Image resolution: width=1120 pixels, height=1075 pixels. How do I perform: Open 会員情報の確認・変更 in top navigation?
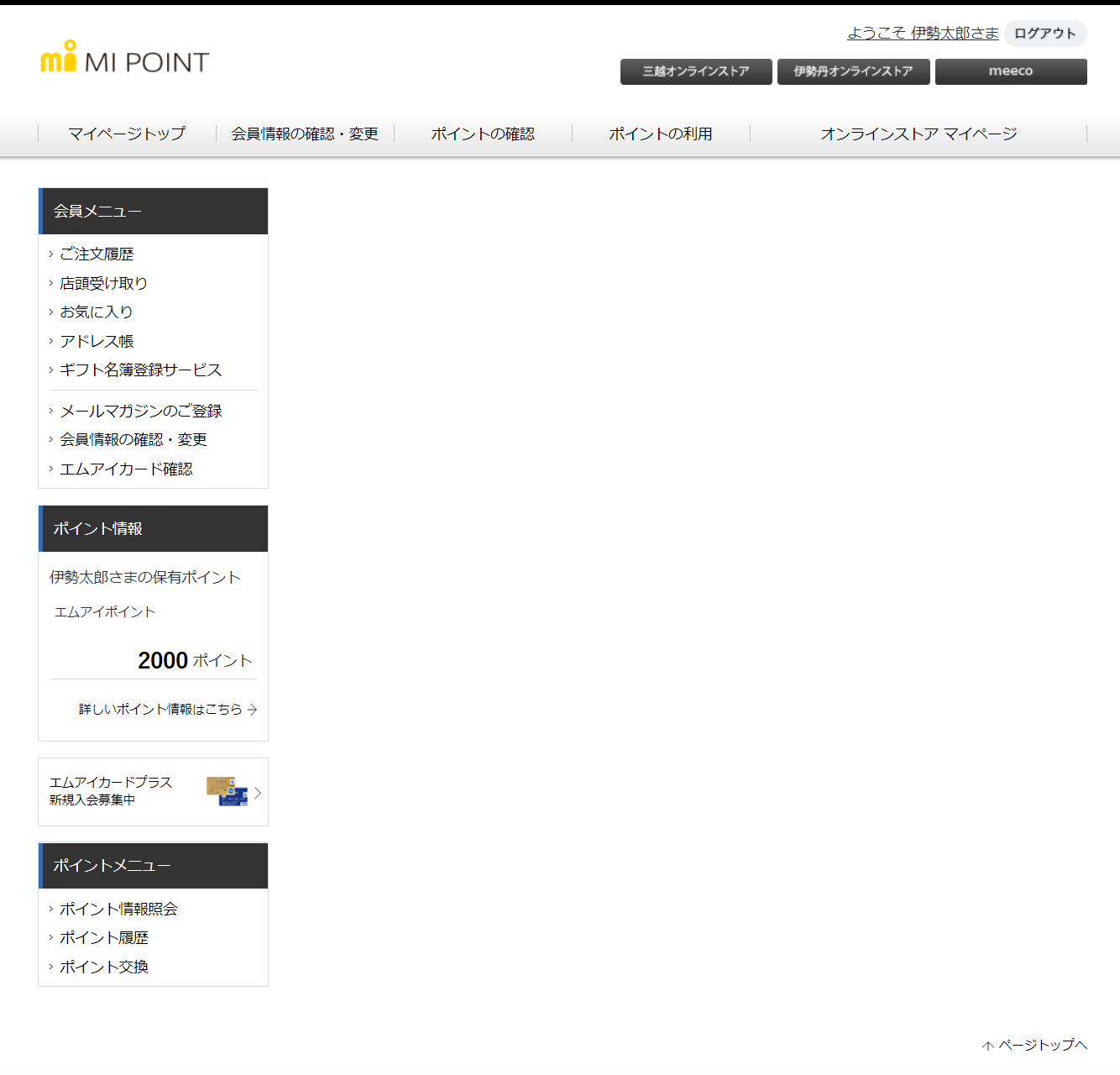coord(305,134)
